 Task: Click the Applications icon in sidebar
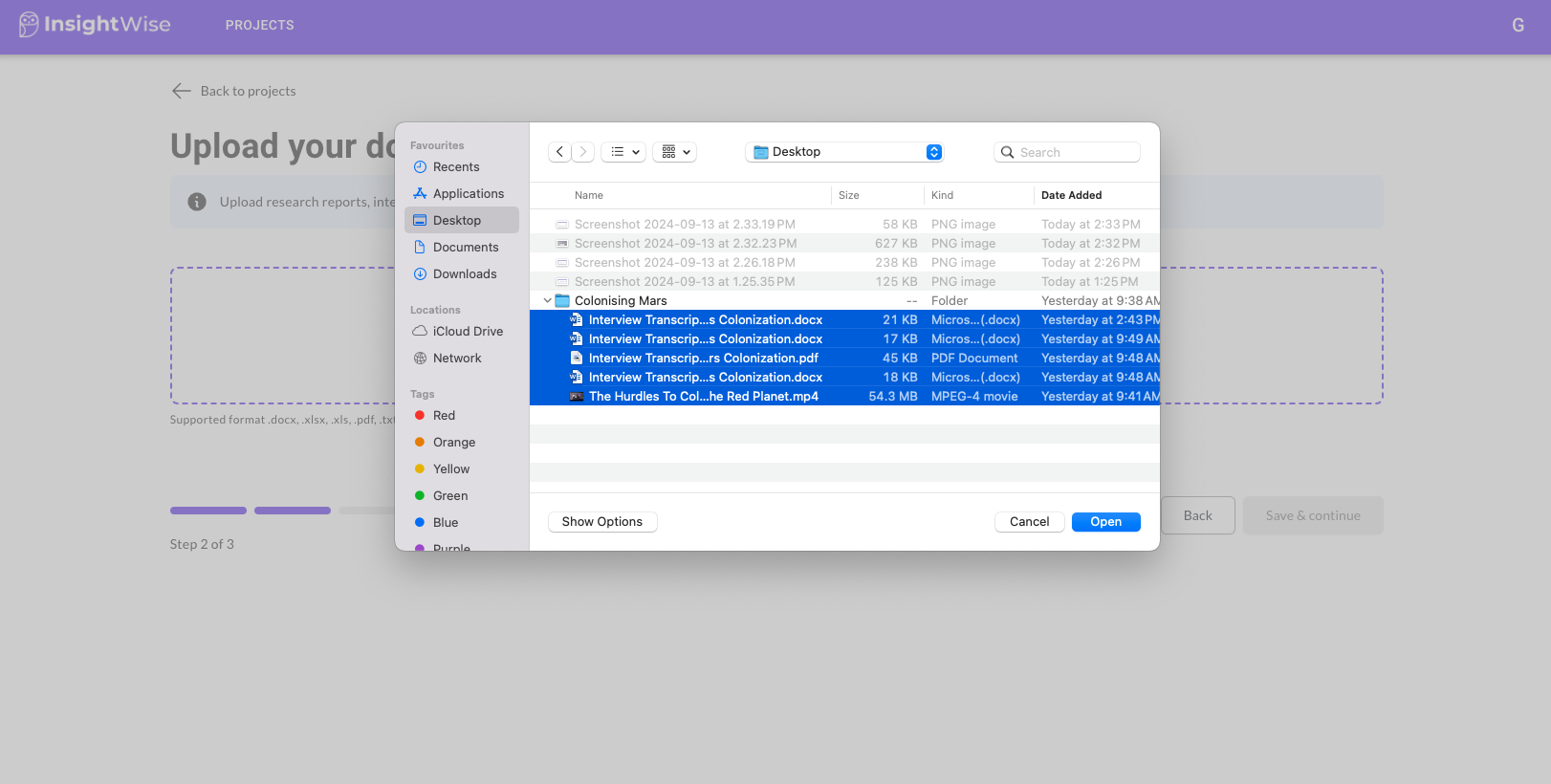420,194
